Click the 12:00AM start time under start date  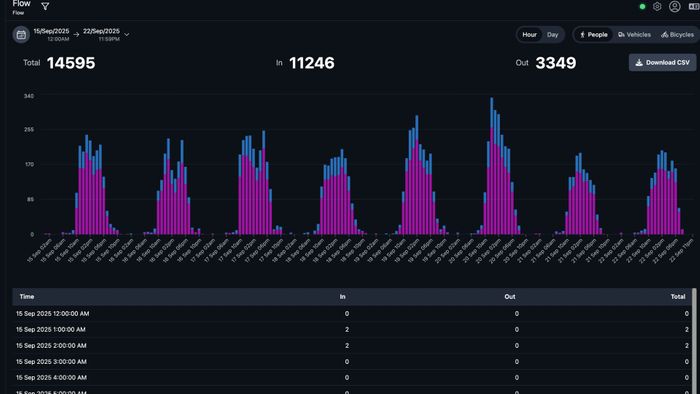58,39
